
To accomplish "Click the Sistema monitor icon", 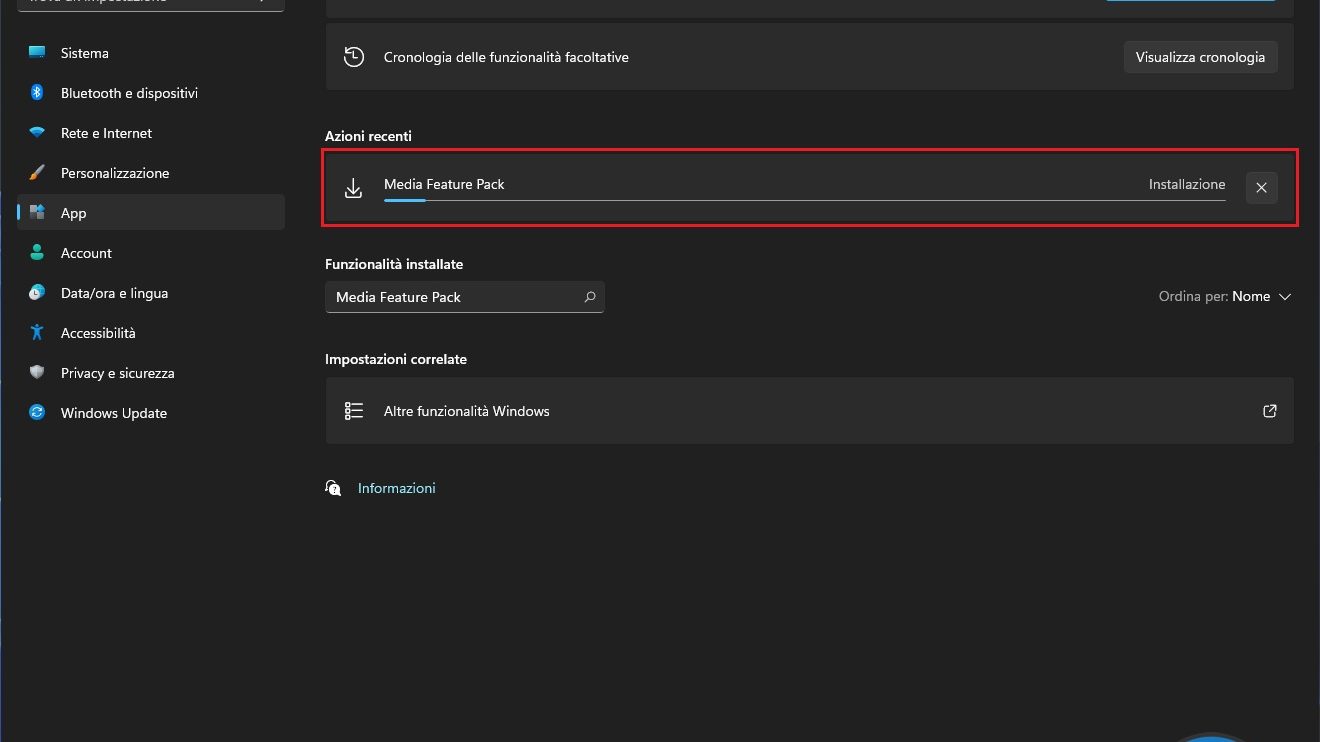I will 37,53.
